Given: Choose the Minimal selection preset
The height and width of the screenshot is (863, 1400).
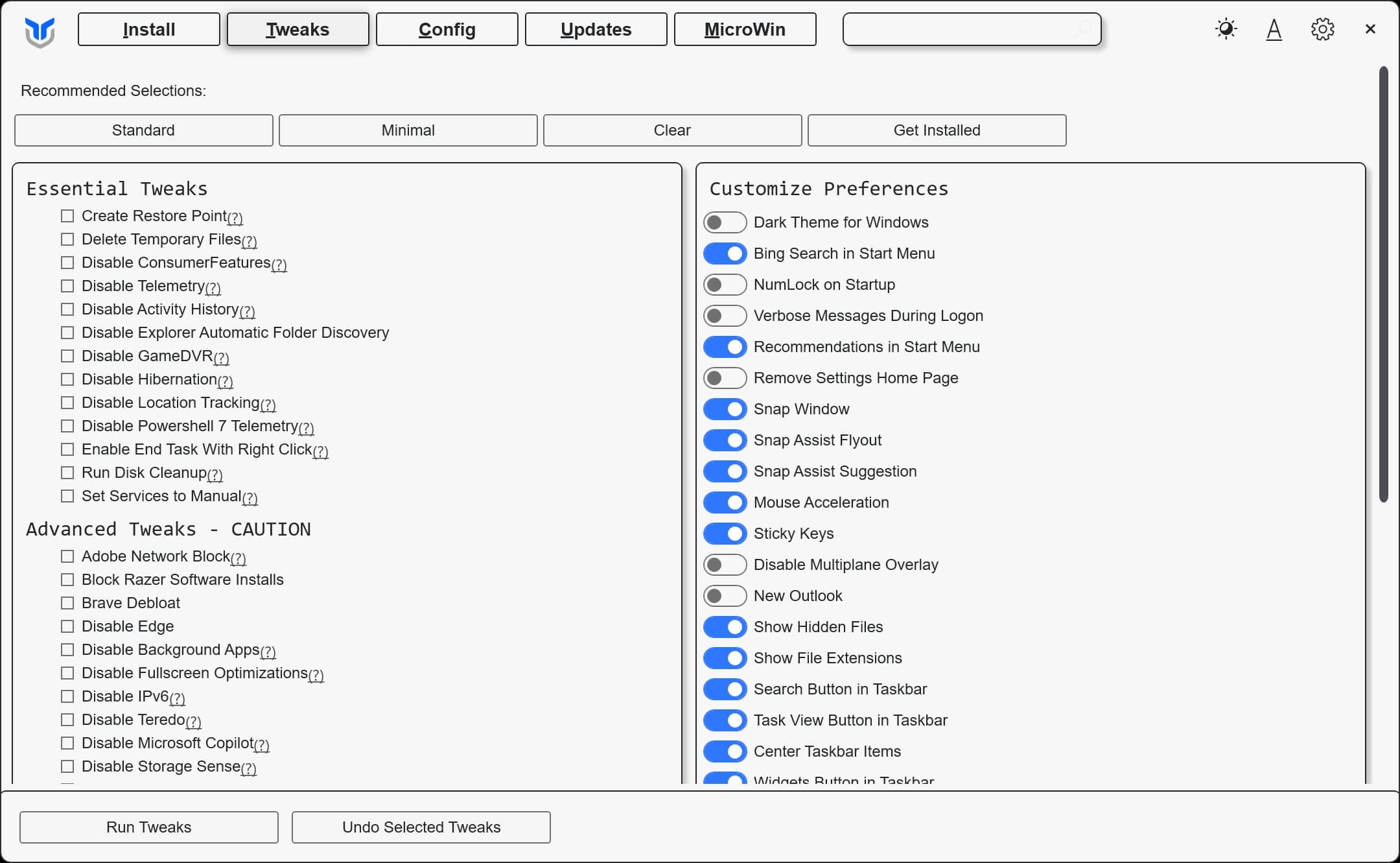Looking at the screenshot, I should [408, 130].
